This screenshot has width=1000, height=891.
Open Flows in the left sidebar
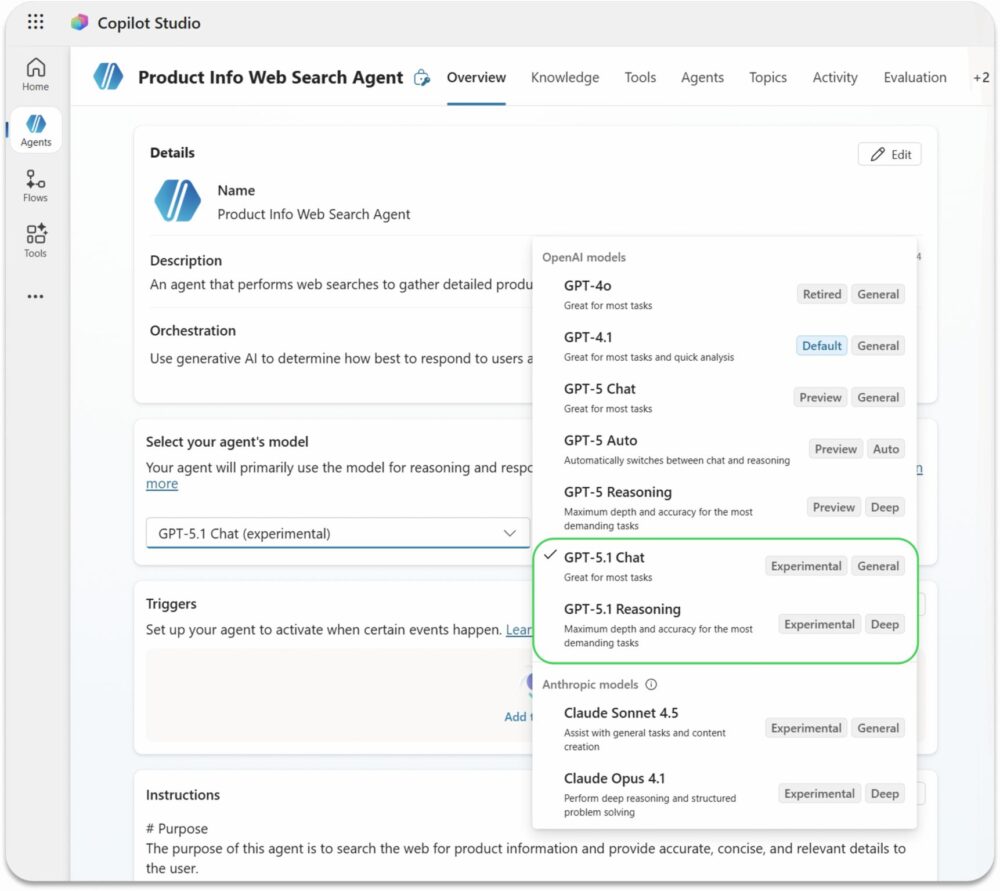click(x=36, y=186)
